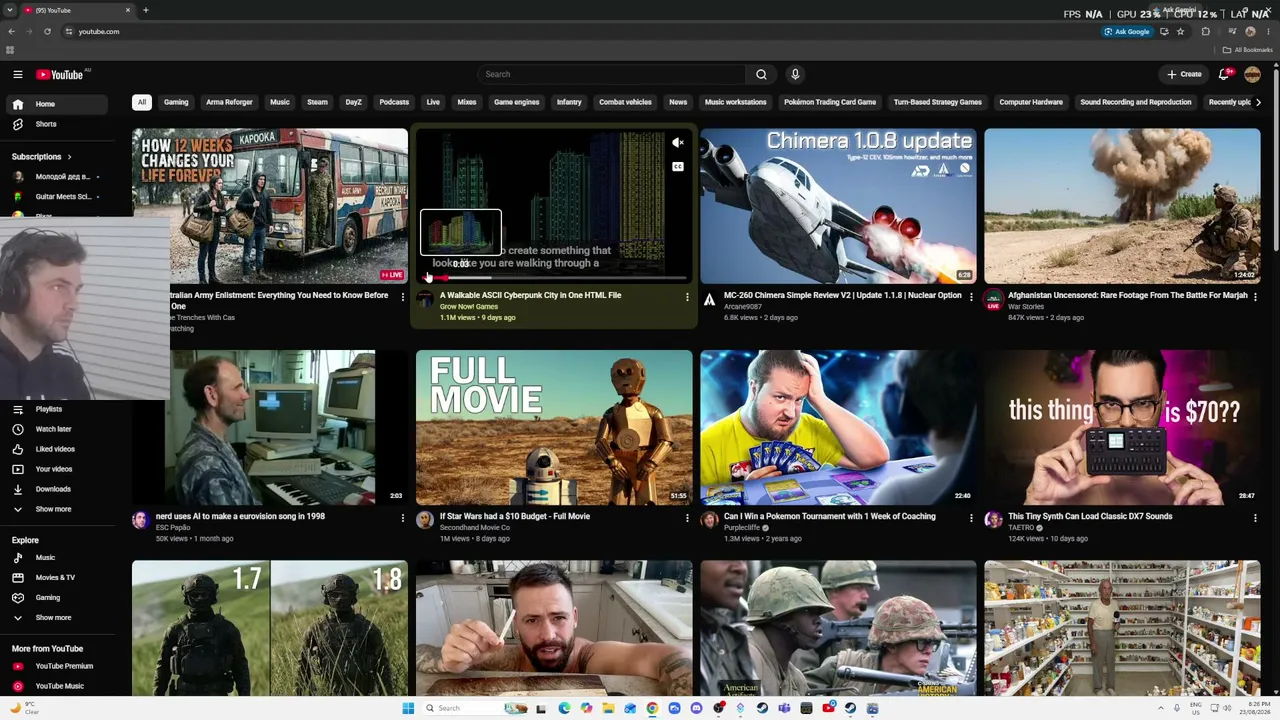1280x720 pixels.
Task: Click Ask Google in the address bar
Action: pos(1127,32)
